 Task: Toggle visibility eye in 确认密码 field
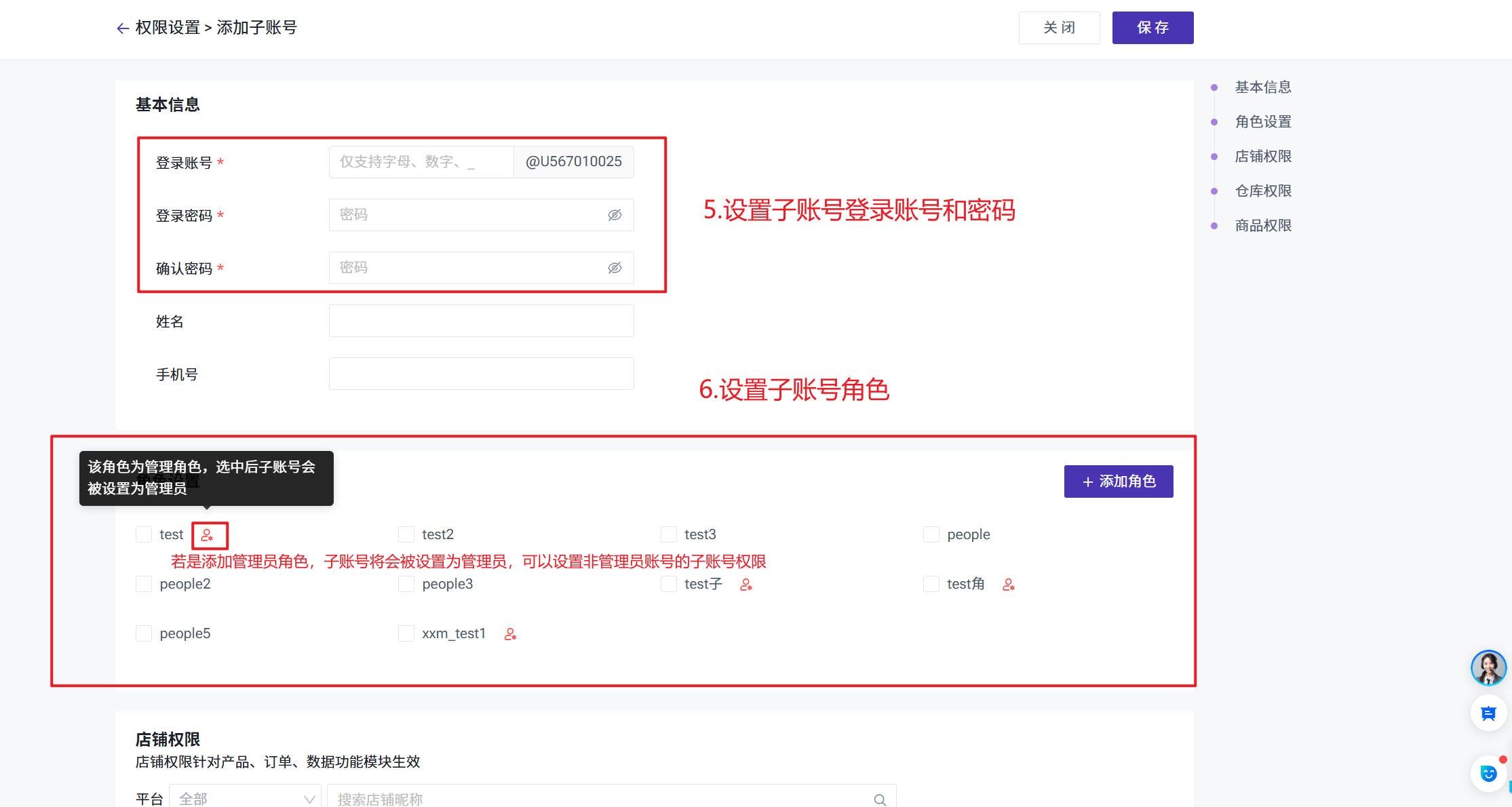615,268
